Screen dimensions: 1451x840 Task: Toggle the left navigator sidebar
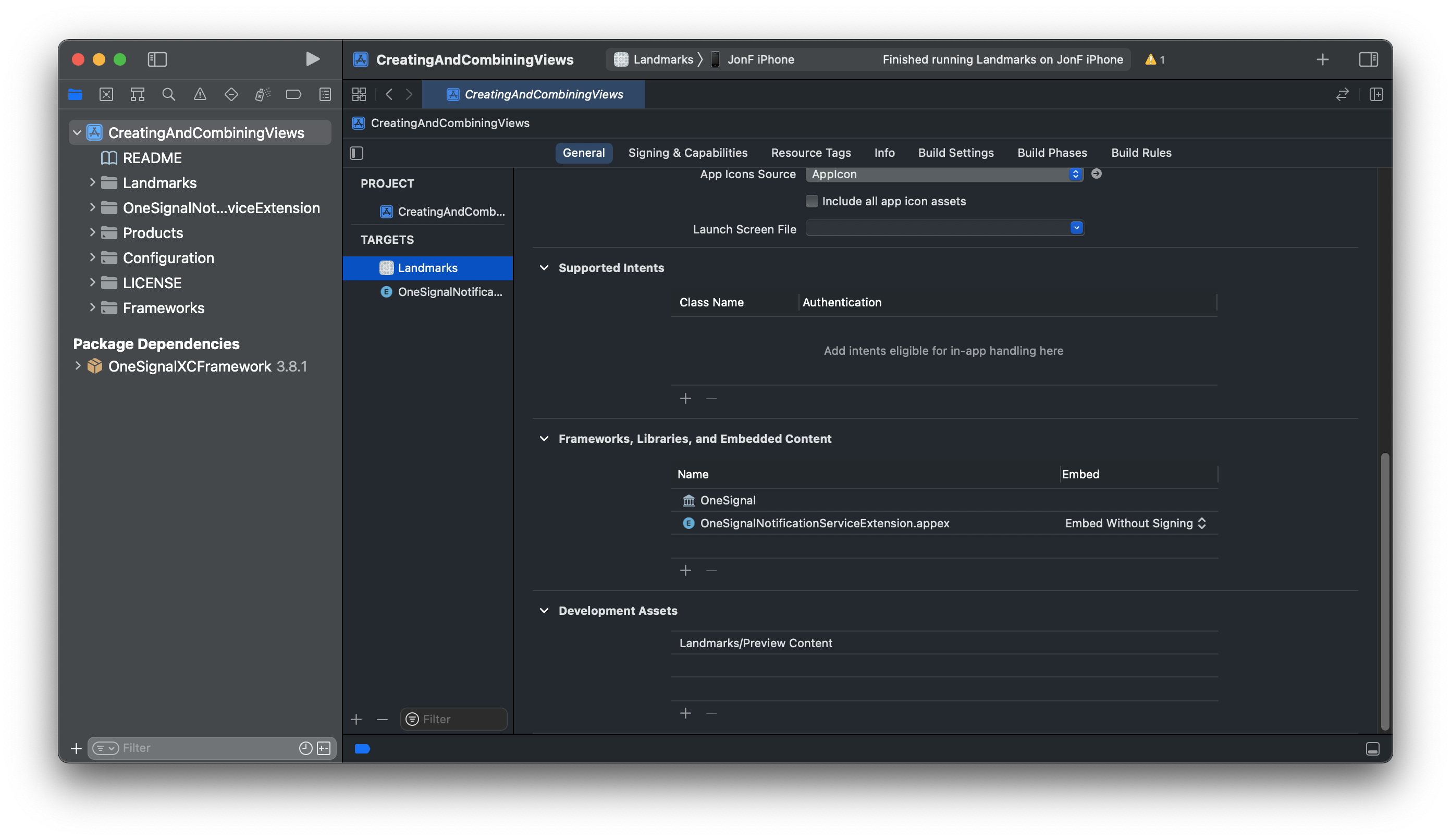[157, 59]
